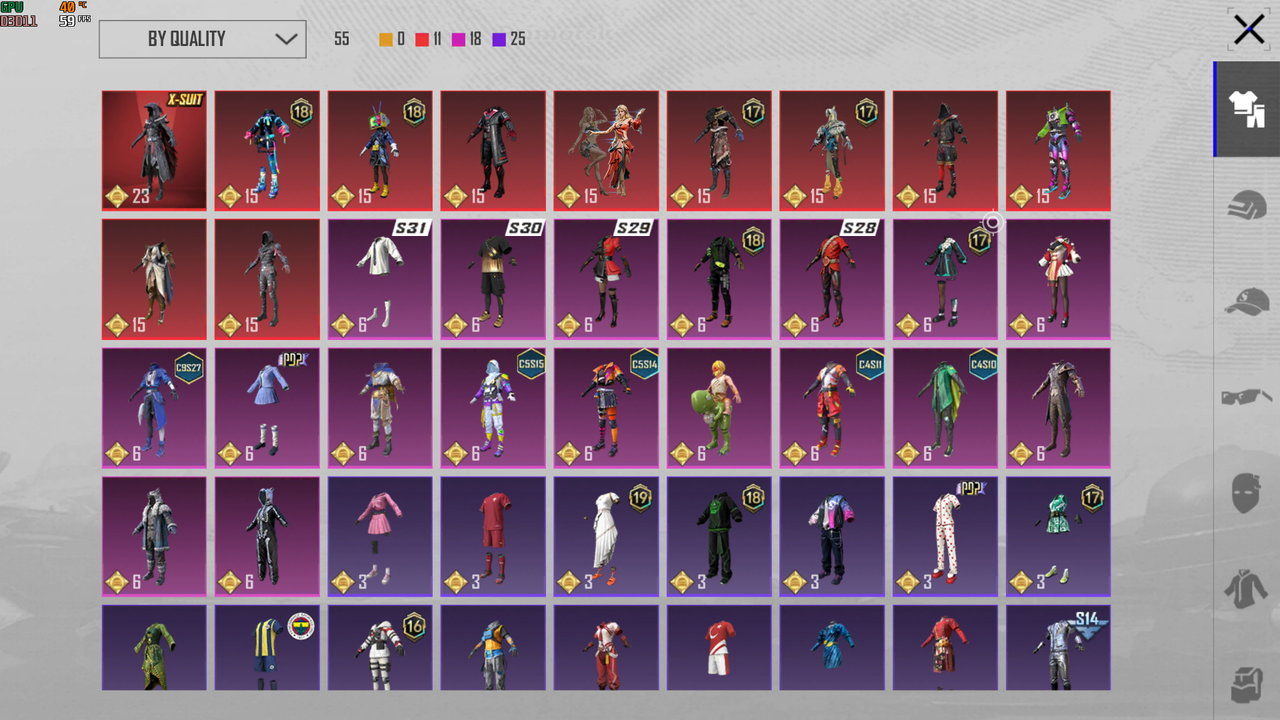Open the BY QUALITY sort dropdown
Screen dimensions: 1280x720
[202, 39]
